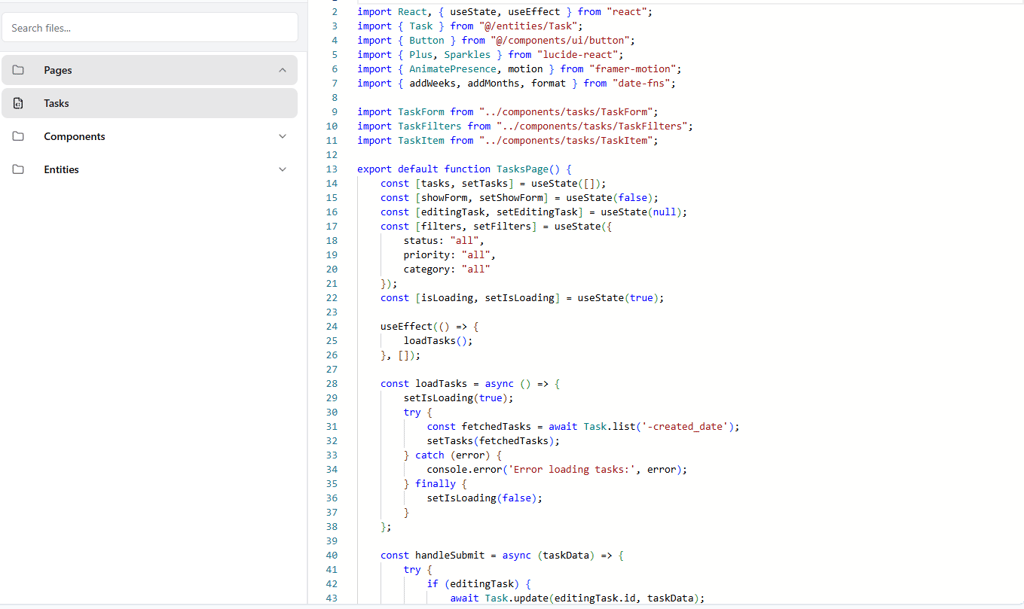The width and height of the screenshot is (1024, 609).
Task: Click setFilters in the code
Action: (x=502, y=226)
